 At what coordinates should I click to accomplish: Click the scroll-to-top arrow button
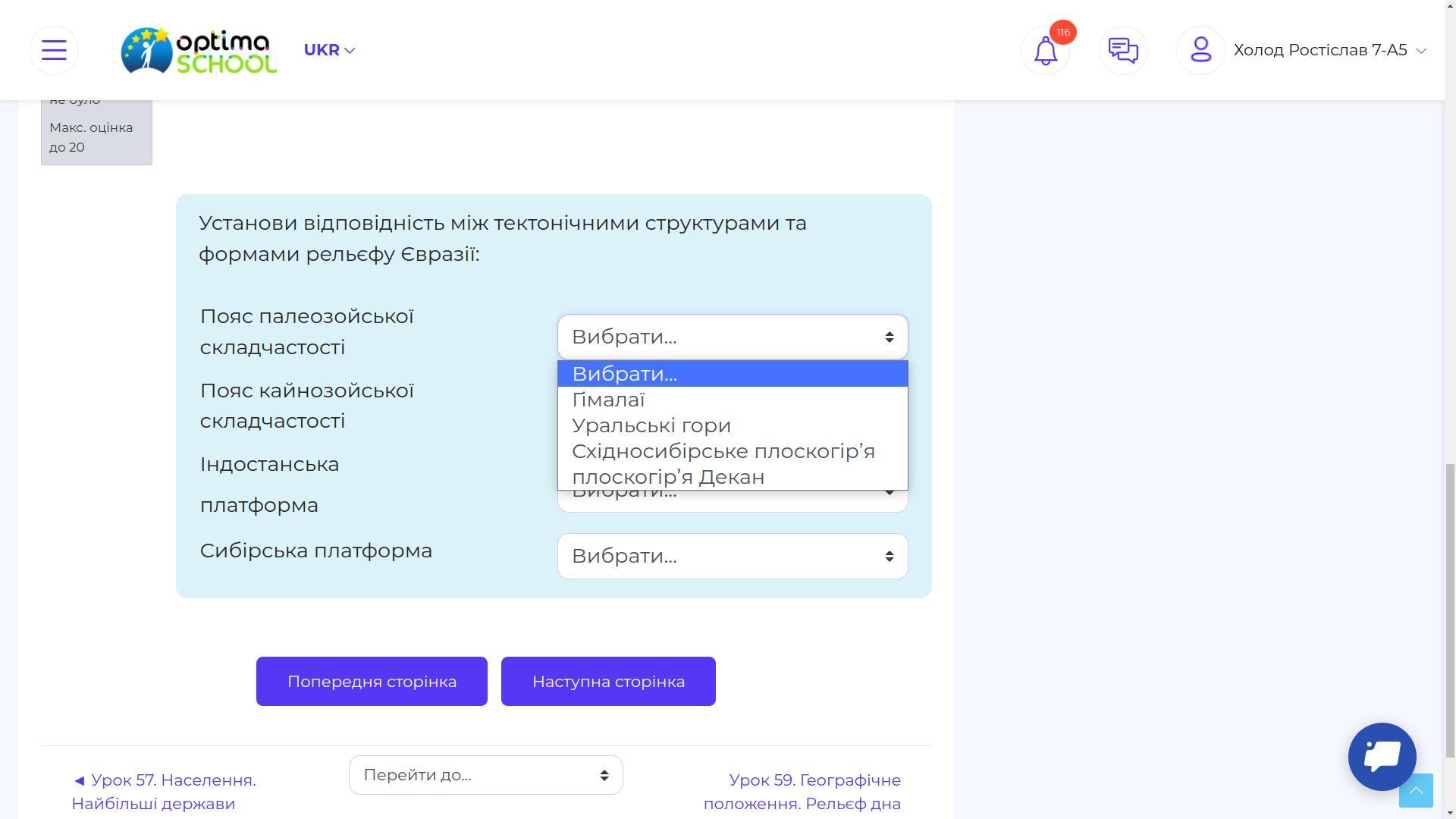tap(1415, 791)
